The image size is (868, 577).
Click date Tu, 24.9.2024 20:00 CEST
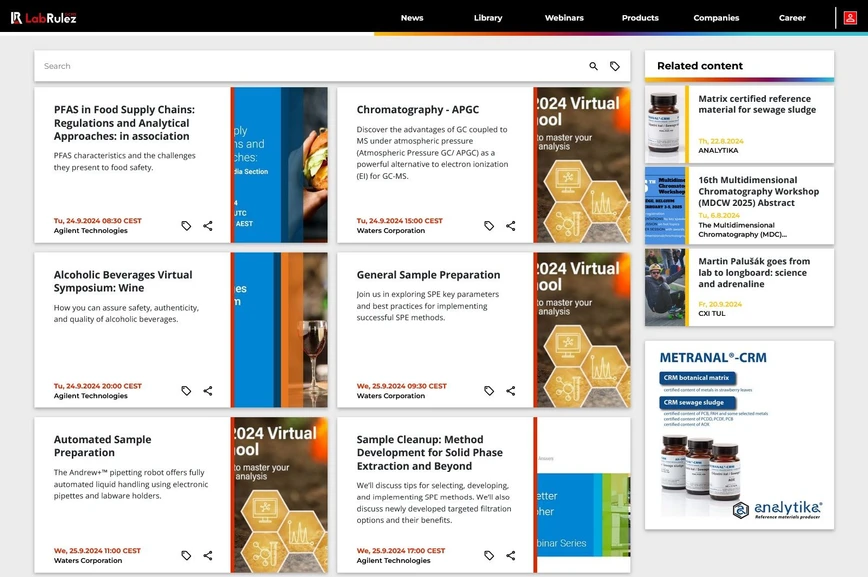[97, 385]
